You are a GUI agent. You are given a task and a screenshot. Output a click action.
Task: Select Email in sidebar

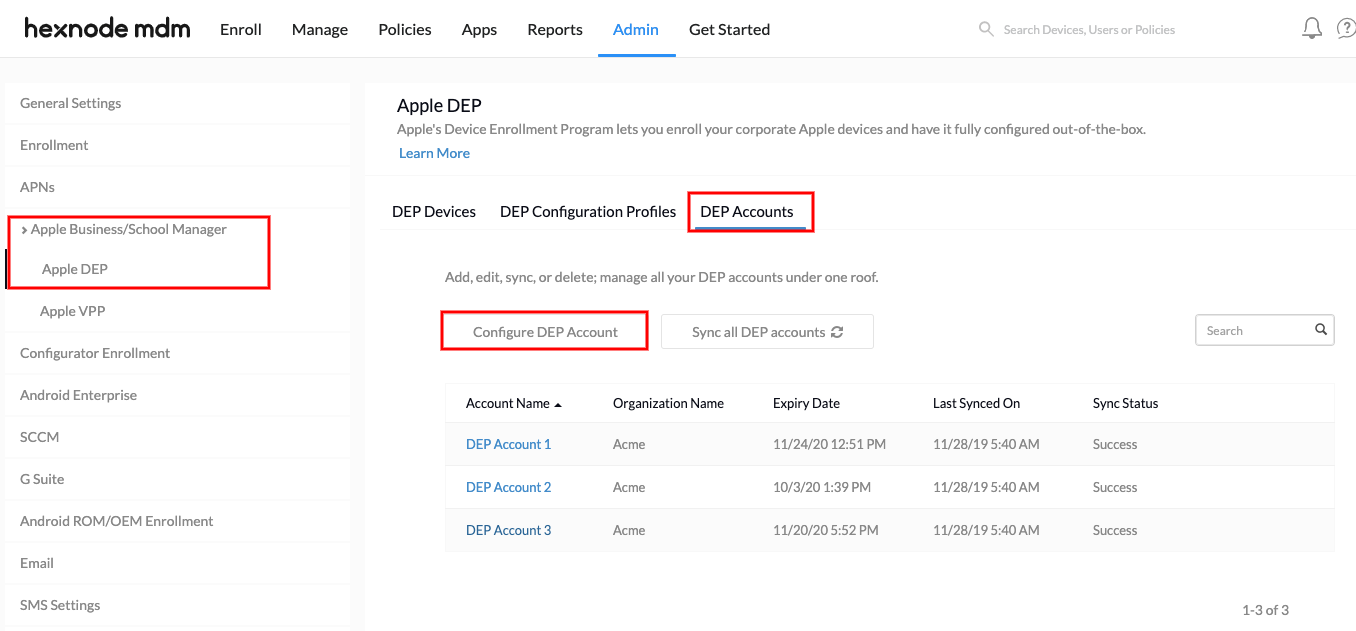coord(178,563)
